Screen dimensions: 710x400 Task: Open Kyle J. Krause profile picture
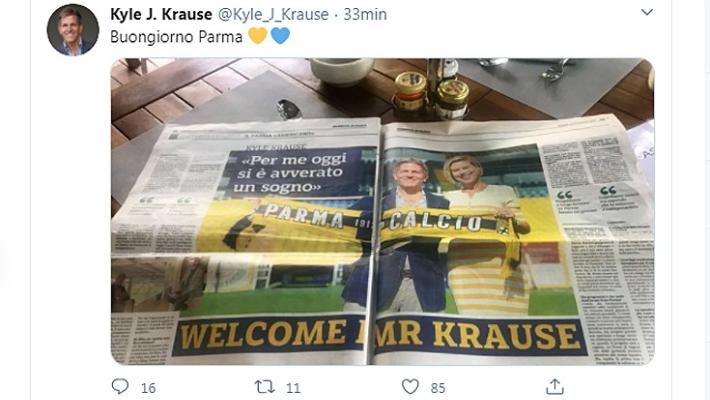(73, 30)
